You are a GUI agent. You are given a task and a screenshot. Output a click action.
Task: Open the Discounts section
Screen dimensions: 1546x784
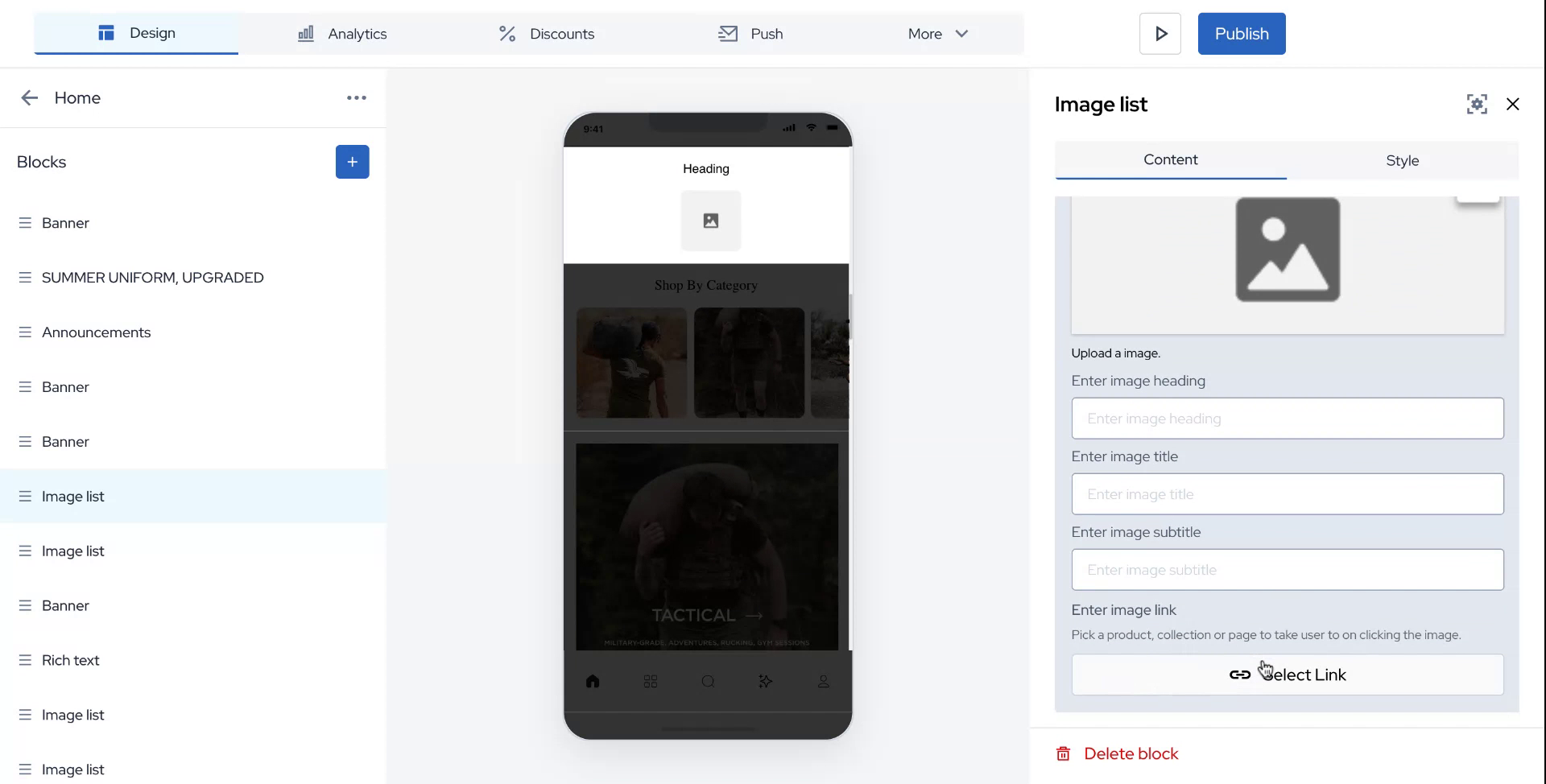click(548, 34)
